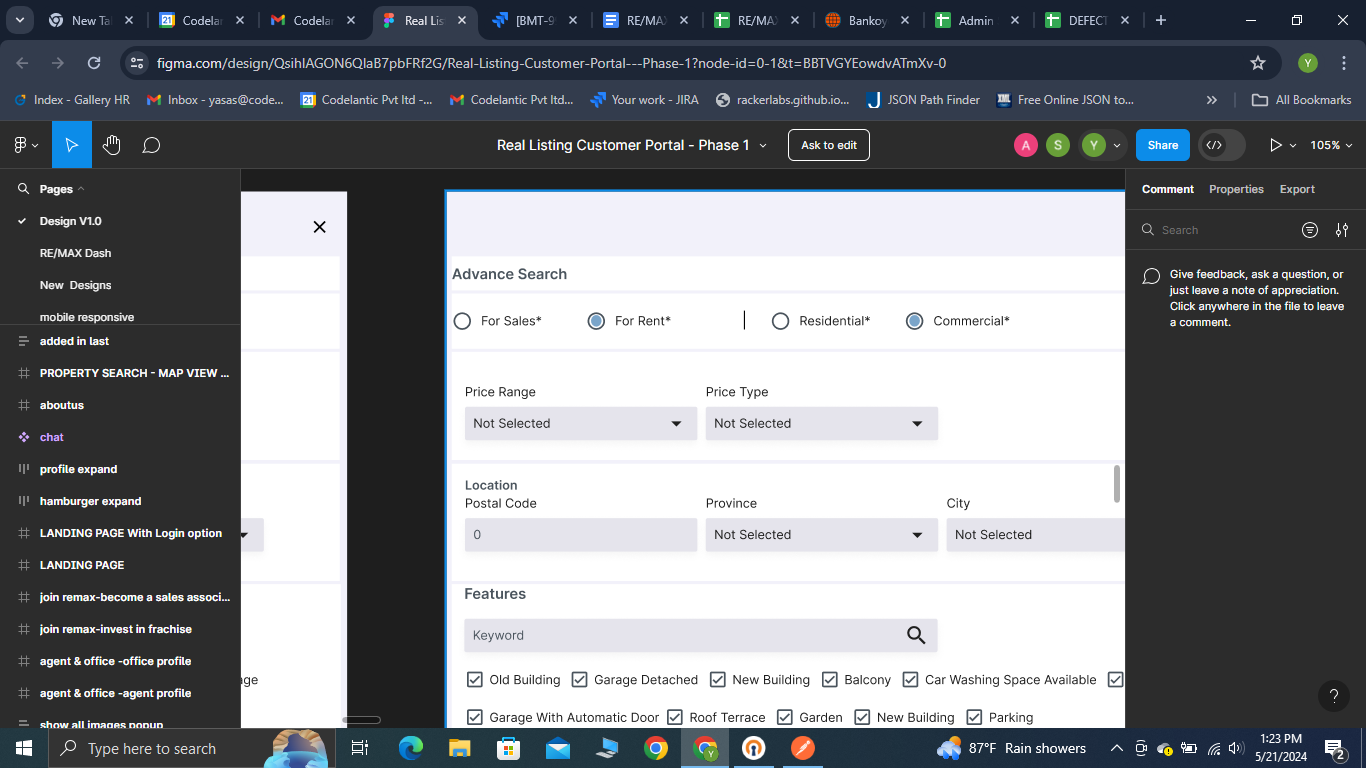Open a new browser tab plus
The width and height of the screenshot is (1366, 768).
pyautogui.click(x=1160, y=20)
